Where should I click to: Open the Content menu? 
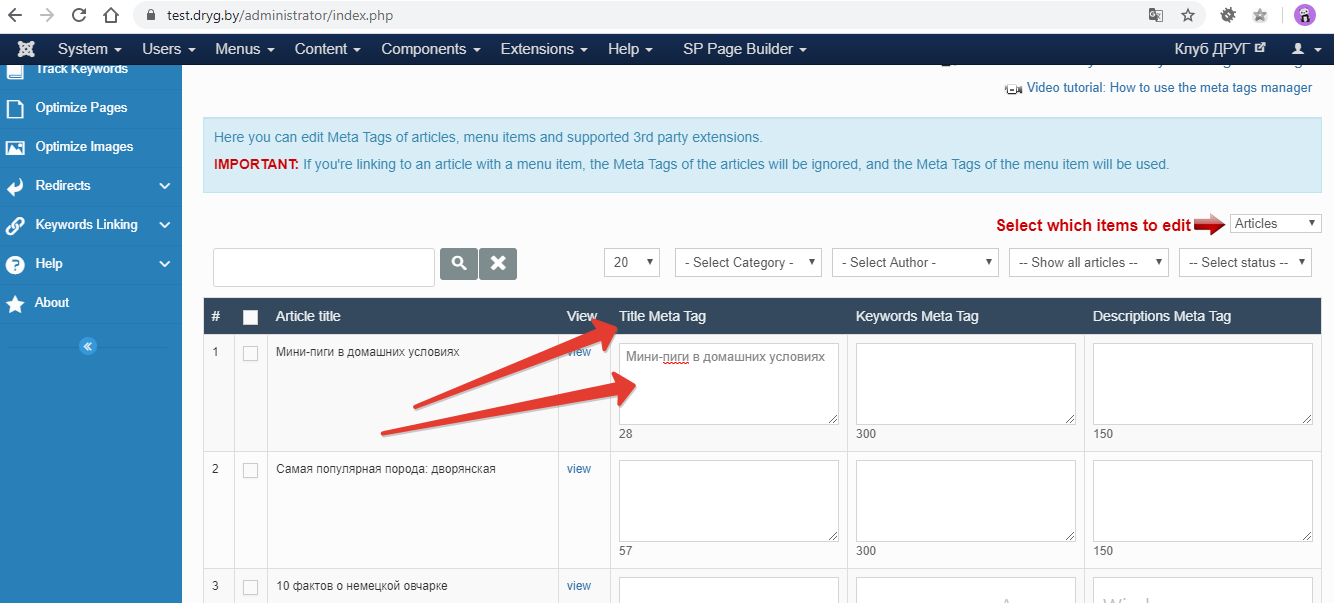328,49
